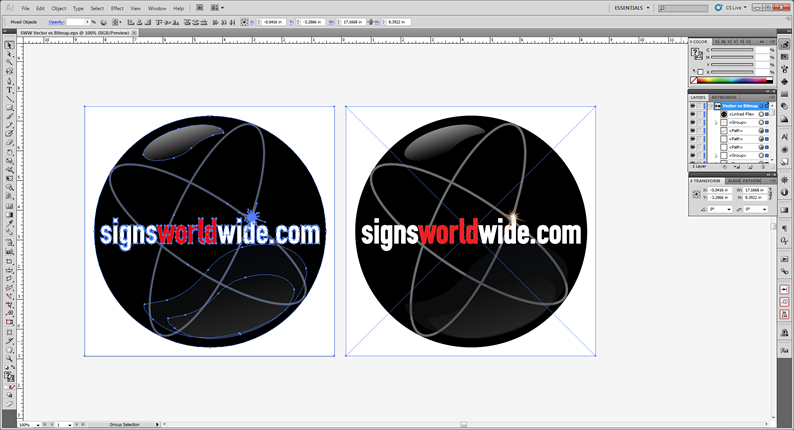The height and width of the screenshot is (430, 794).
Task: Open the File menu
Action: [x=25, y=8]
